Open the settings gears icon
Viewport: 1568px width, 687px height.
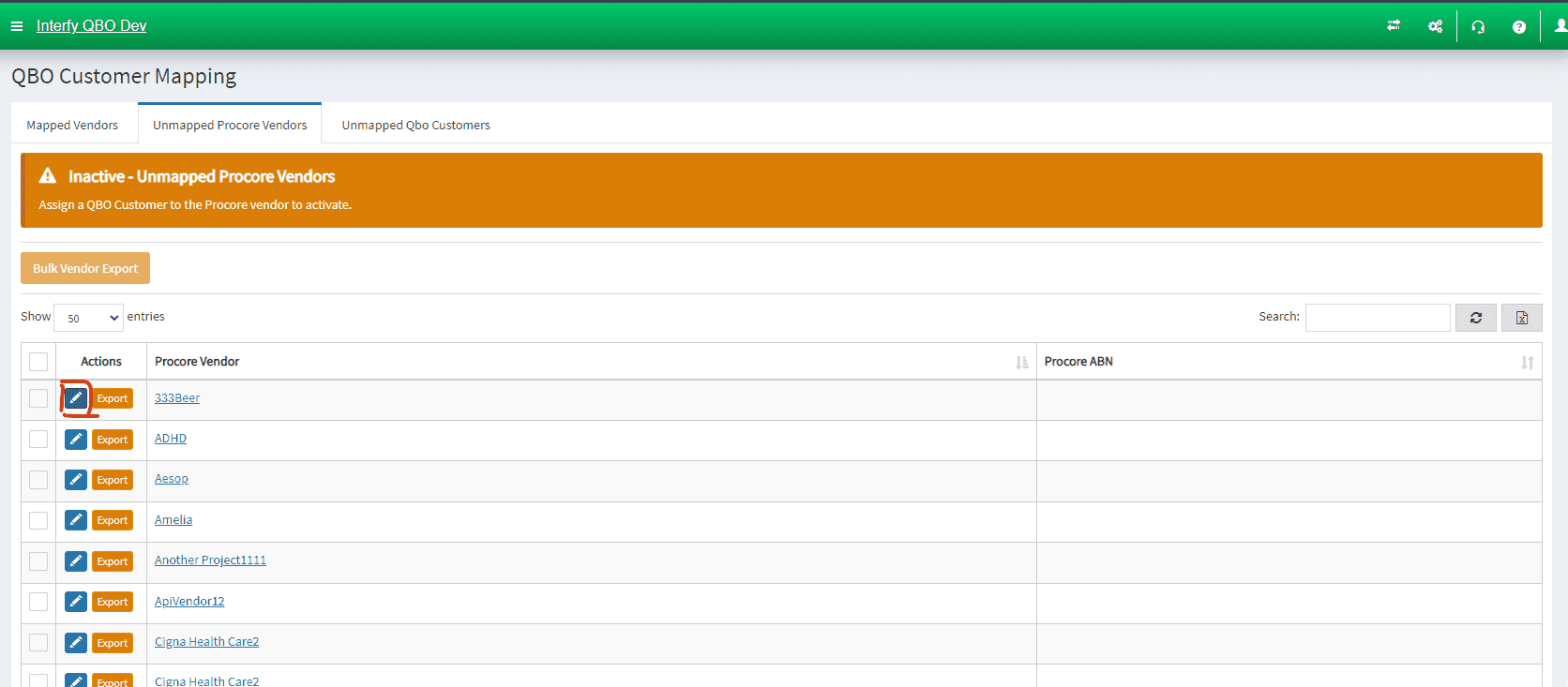coord(1435,26)
